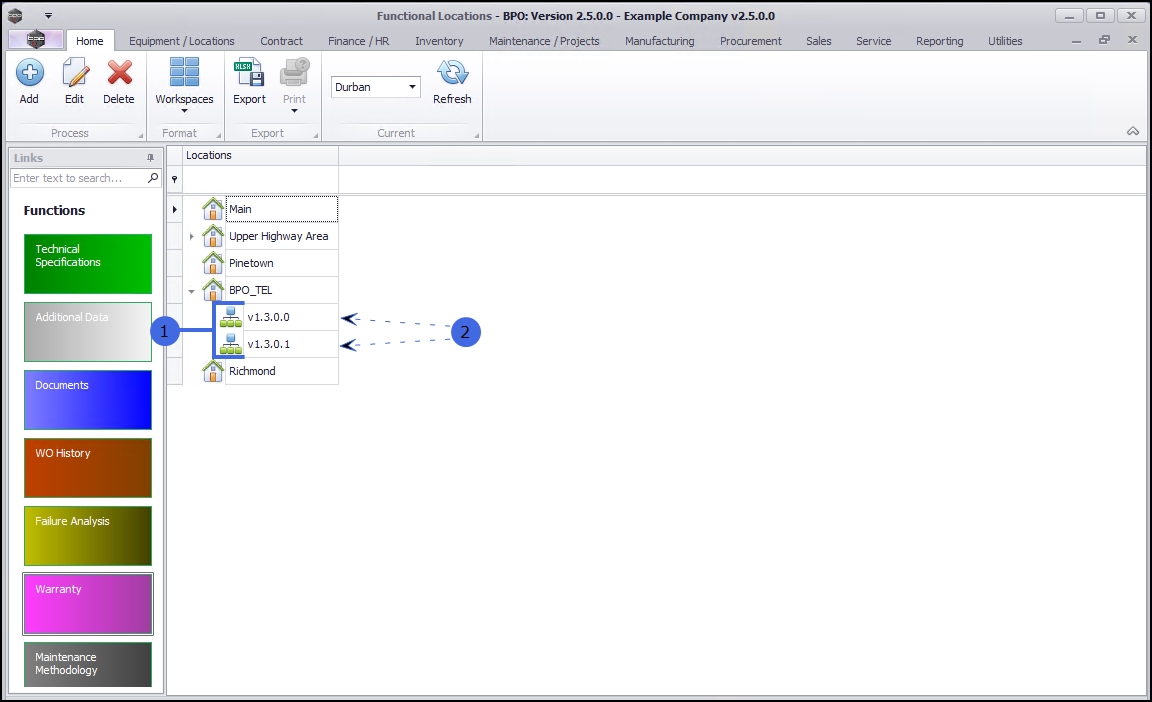The image size is (1152, 702).
Task: Open the Export group dialog launcher
Action: tap(316, 135)
